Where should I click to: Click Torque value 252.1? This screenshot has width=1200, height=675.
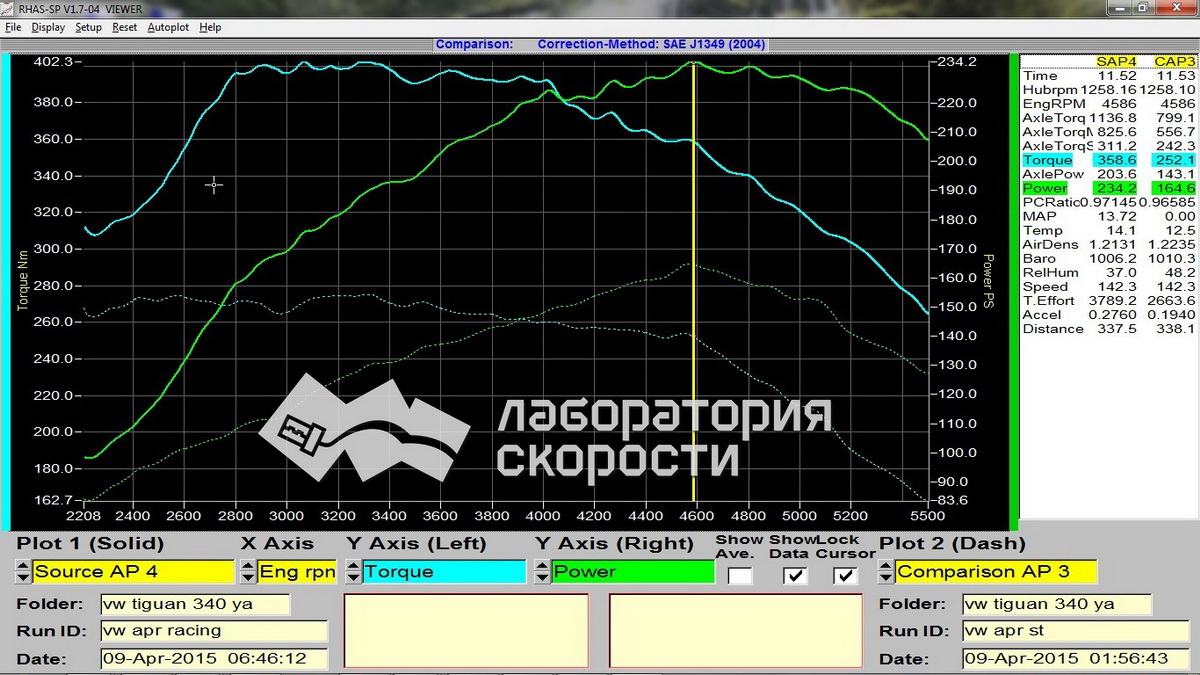1175,160
